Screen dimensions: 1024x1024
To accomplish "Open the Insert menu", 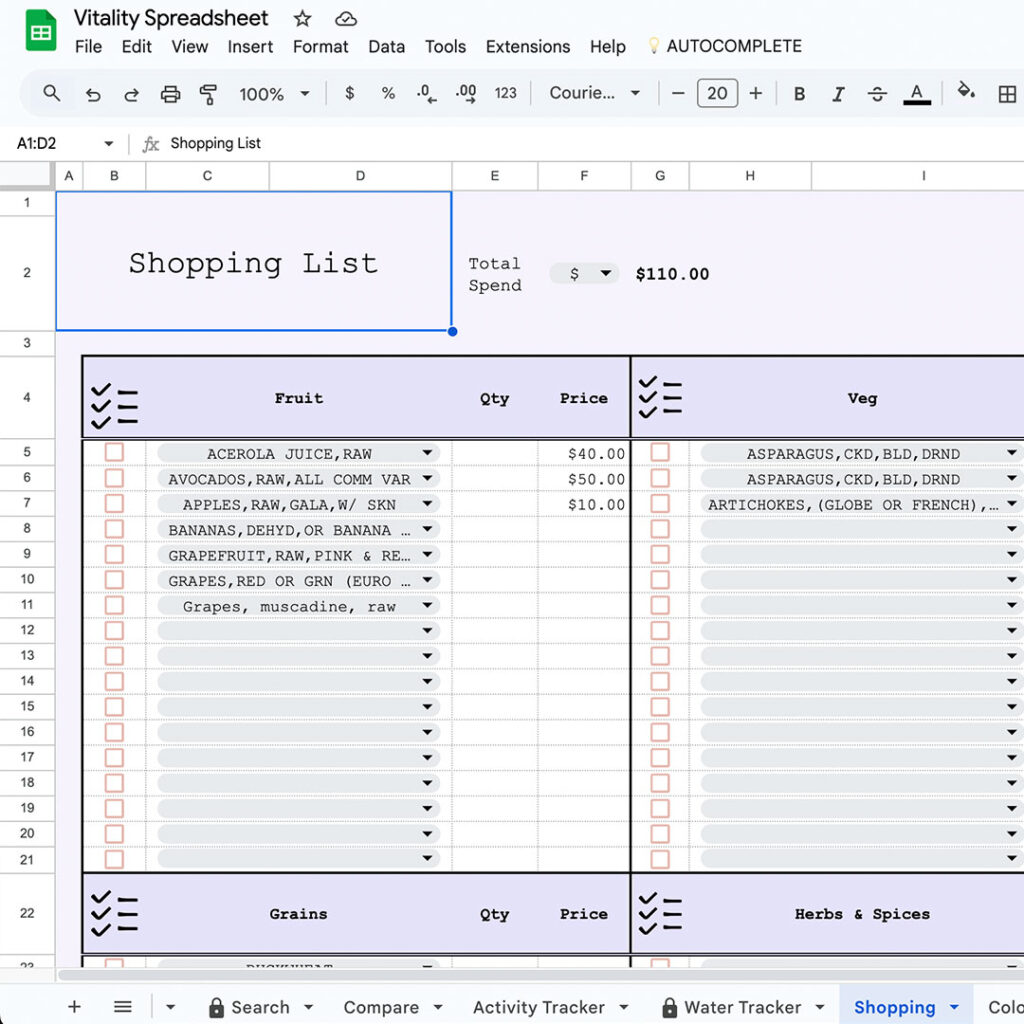I will coord(250,47).
